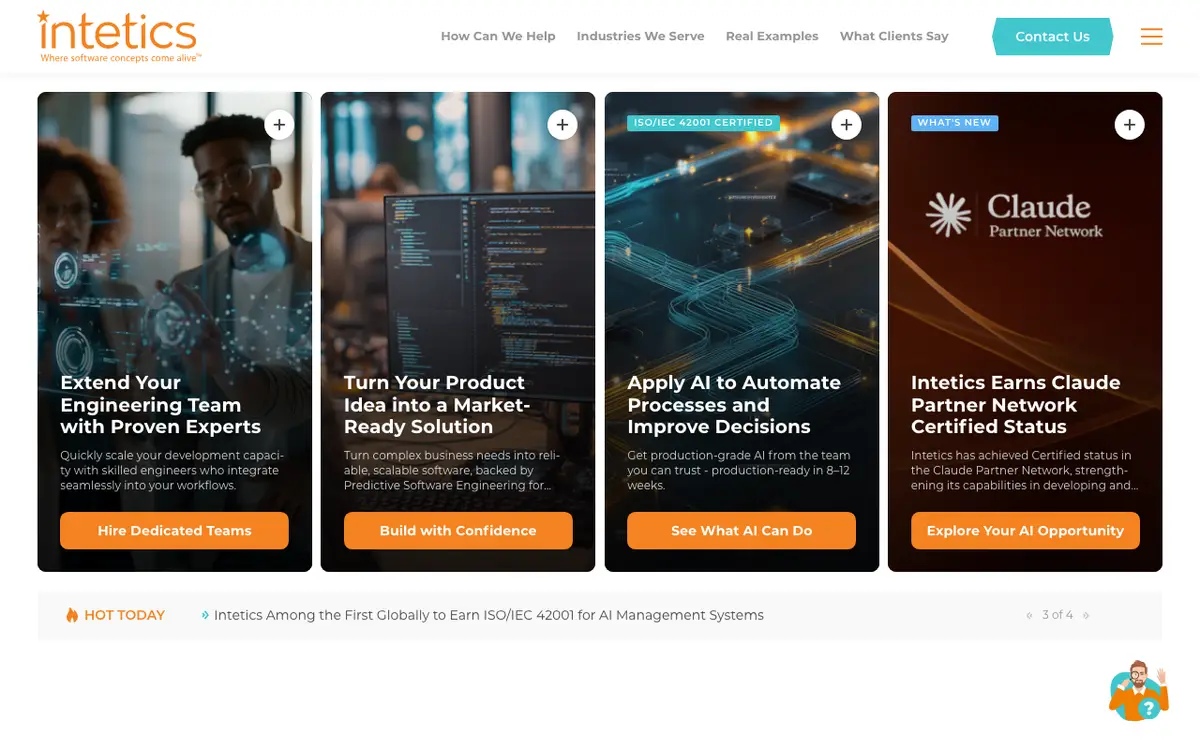Click the Turn Your Product Idea heading
This screenshot has width=1200, height=750.
[x=437, y=405]
